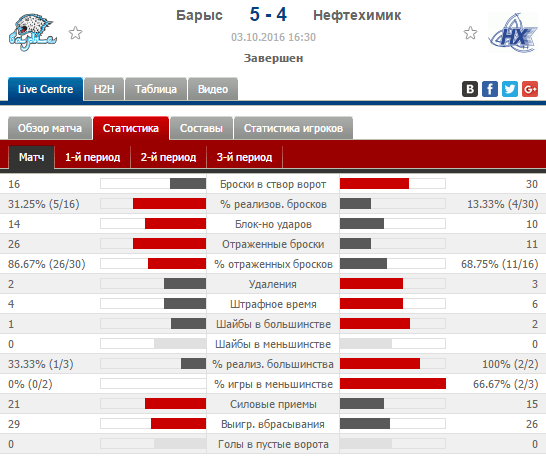Show statistics for 3-й период

[x=244, y=157]
